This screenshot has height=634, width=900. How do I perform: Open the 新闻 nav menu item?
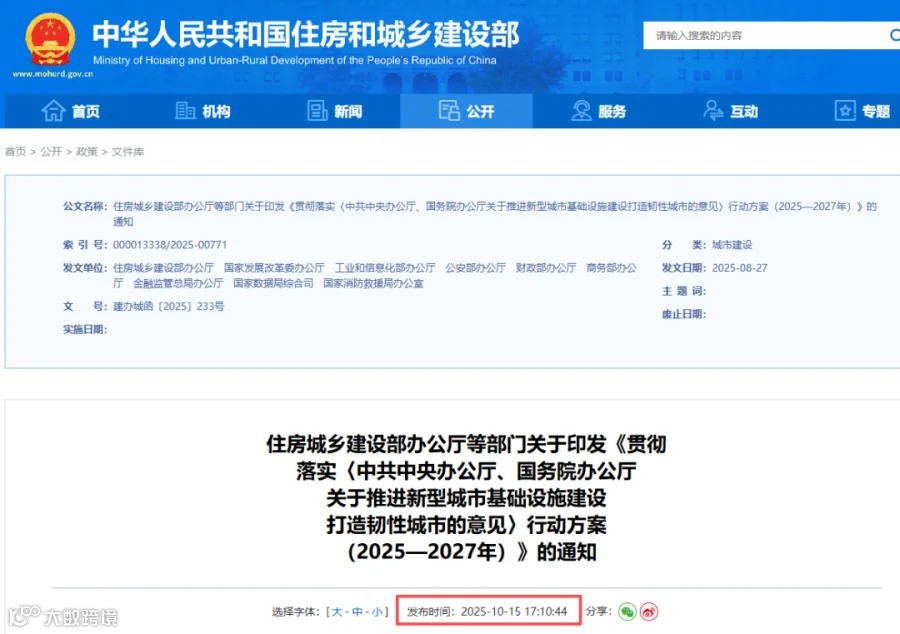tap(335, 111)
